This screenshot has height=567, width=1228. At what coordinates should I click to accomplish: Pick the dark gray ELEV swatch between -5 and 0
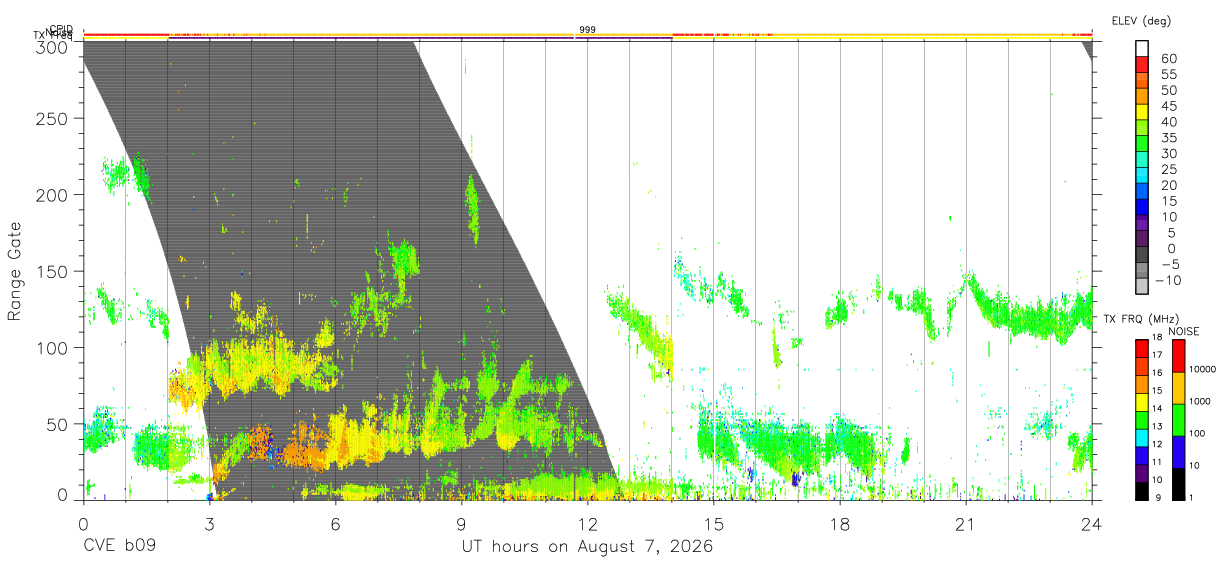pyautogui.click(x=1142, y=255)
